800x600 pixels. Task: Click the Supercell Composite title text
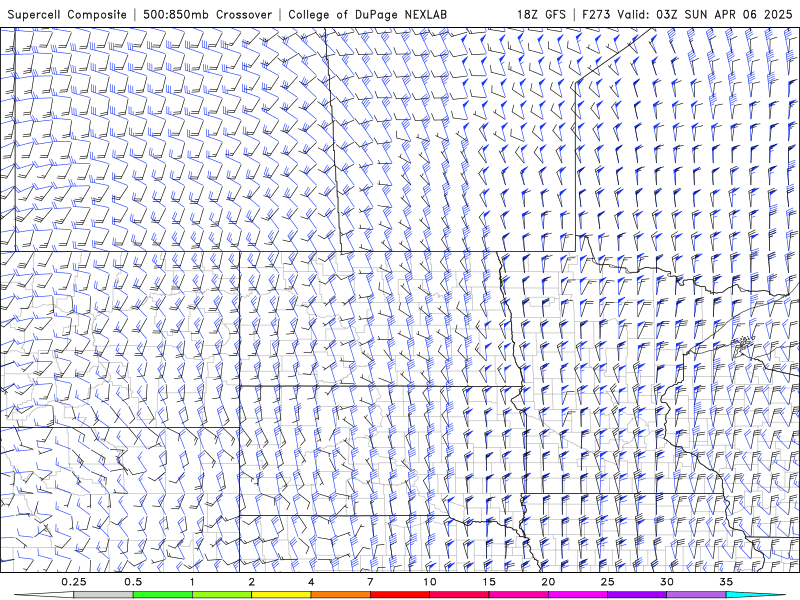(x=67, y=14)
